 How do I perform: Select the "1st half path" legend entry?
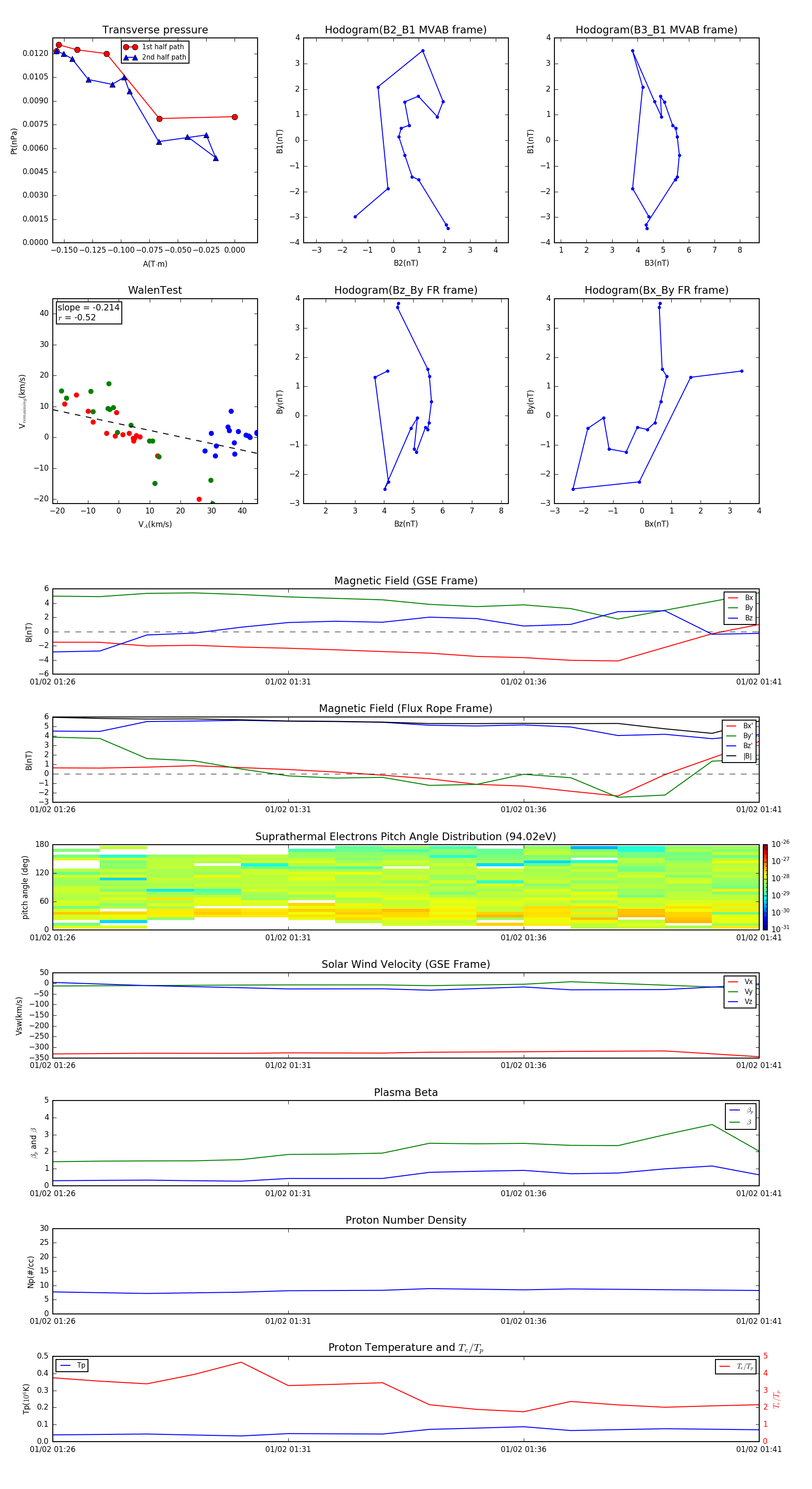point(154,47)
